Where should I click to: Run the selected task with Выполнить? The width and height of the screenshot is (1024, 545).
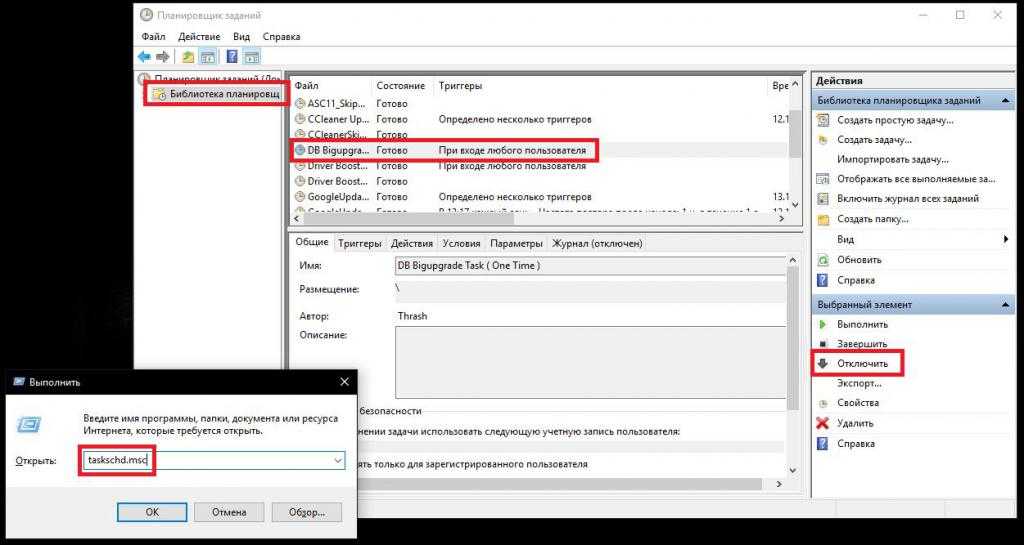point(862,325)
